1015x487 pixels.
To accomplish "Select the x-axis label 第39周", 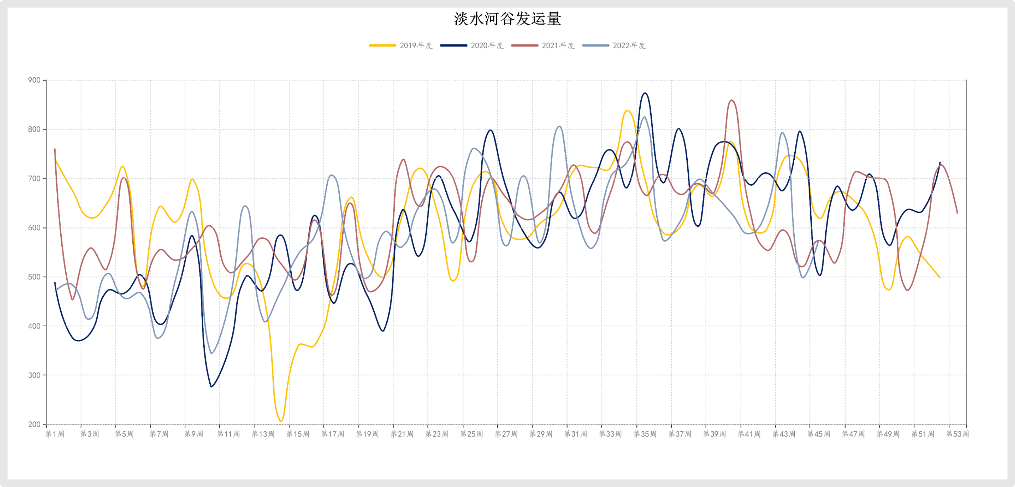I will tap(715, 433).
